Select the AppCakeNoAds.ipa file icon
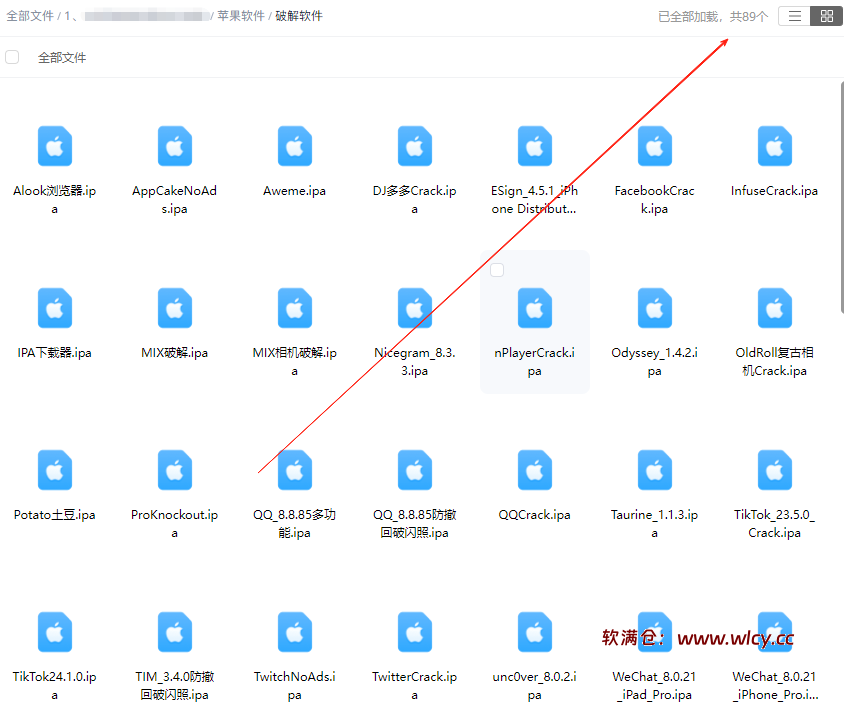The width and height of the screenshot is (844, 714). pyautogui.click(x=174, y=146)
